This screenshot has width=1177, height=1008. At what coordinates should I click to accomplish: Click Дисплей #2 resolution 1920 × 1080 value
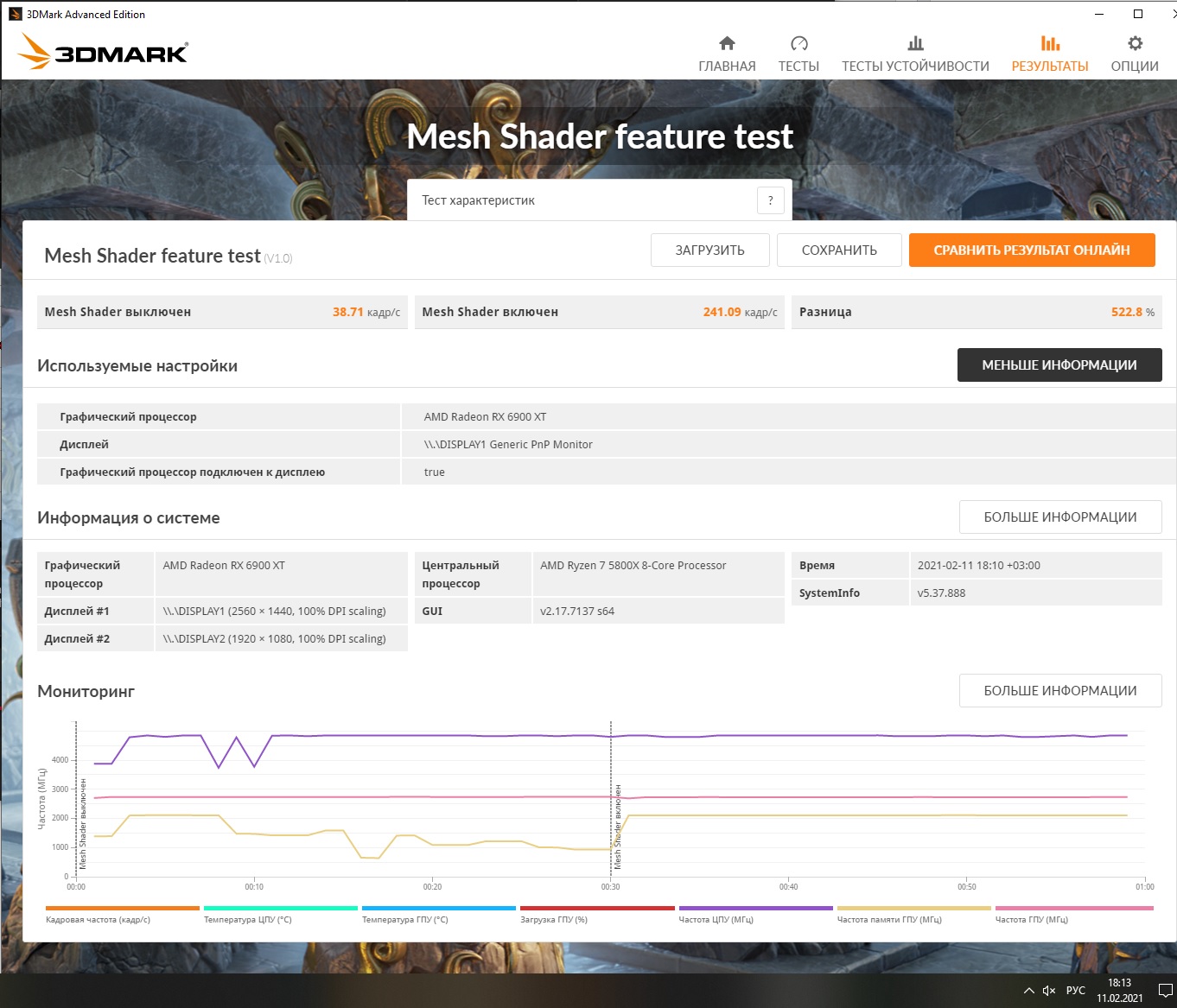(x=275, y=639)
